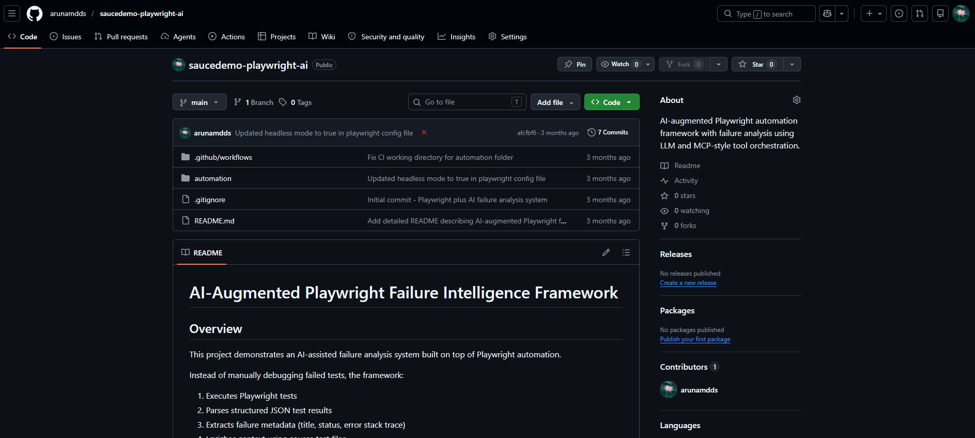Click Create a new release

pyautogui.click(x=688, y=283)
